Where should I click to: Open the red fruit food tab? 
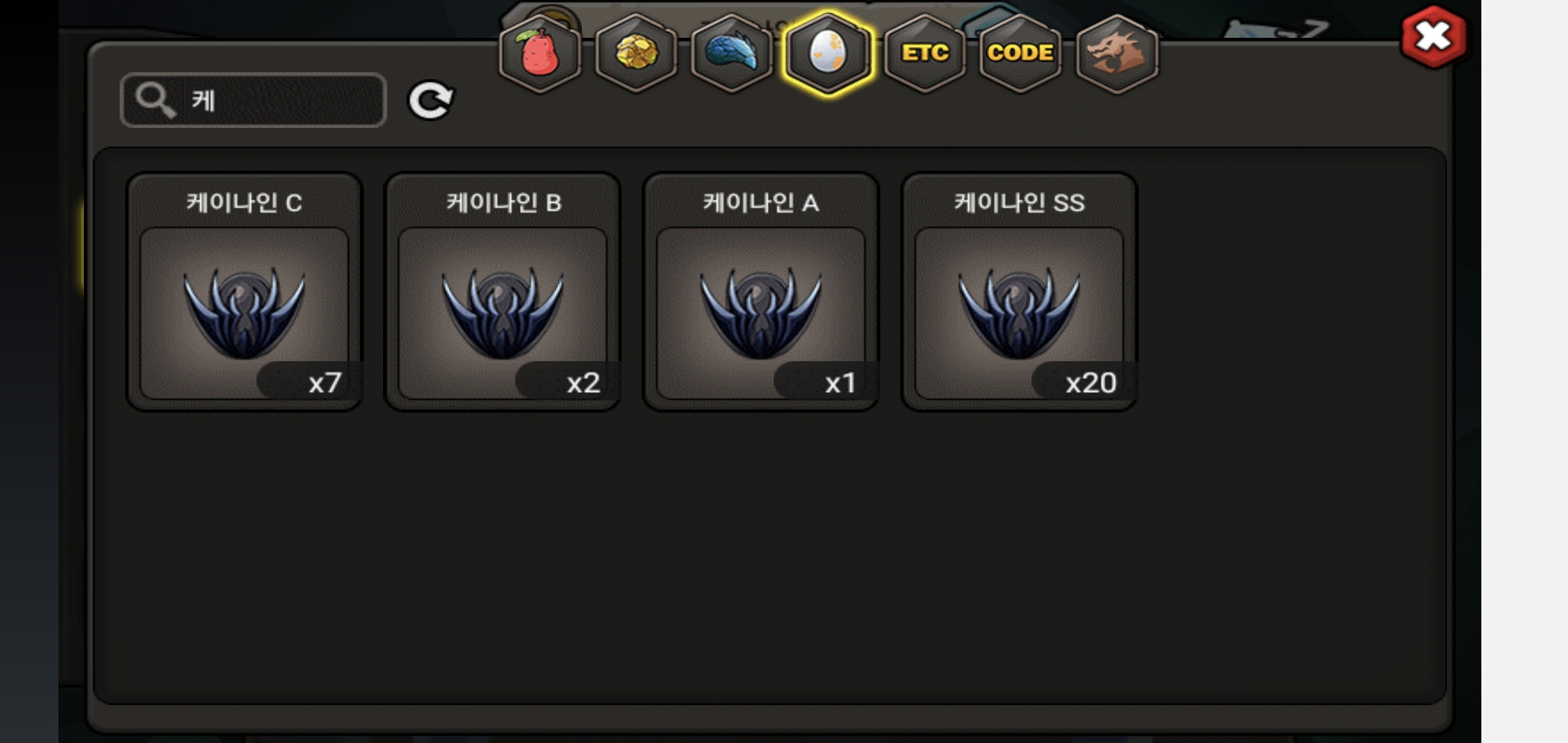point(540,53)
